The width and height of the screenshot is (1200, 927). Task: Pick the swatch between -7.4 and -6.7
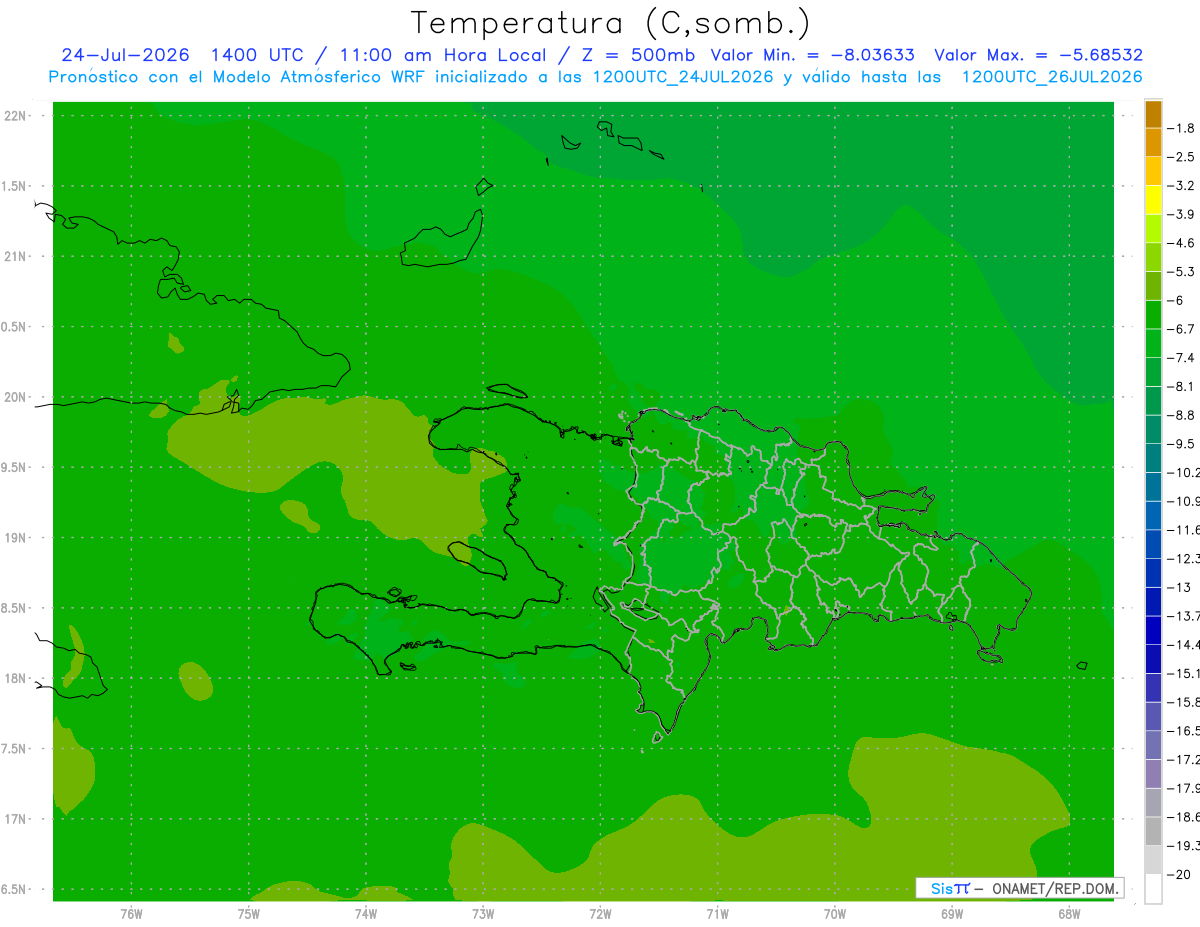pos(1153,343)
